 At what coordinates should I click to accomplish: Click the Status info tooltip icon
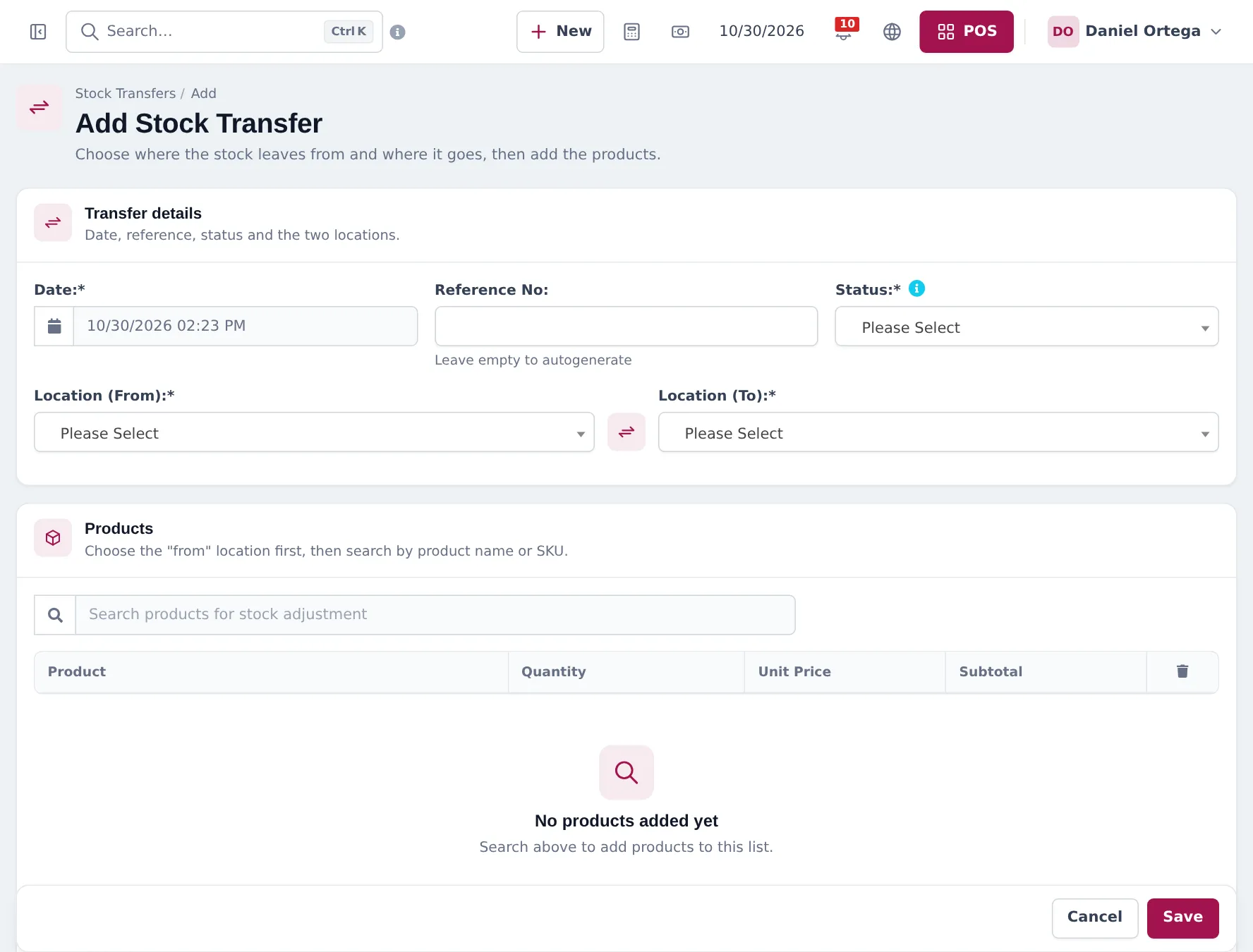tap(916, 288)
